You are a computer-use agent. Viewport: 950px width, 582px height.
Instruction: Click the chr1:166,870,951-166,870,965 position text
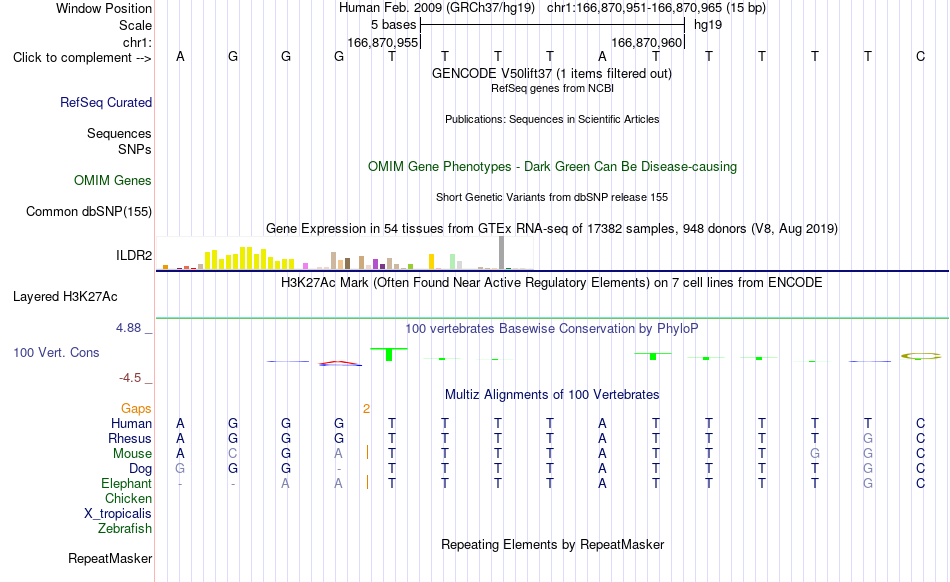click(x=656, y=8)
